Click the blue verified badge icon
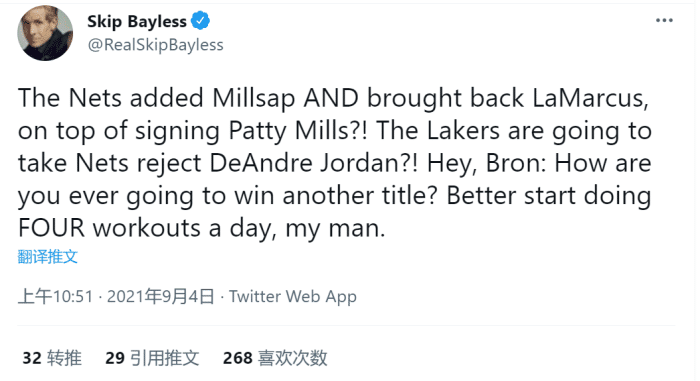 [200, 21]
